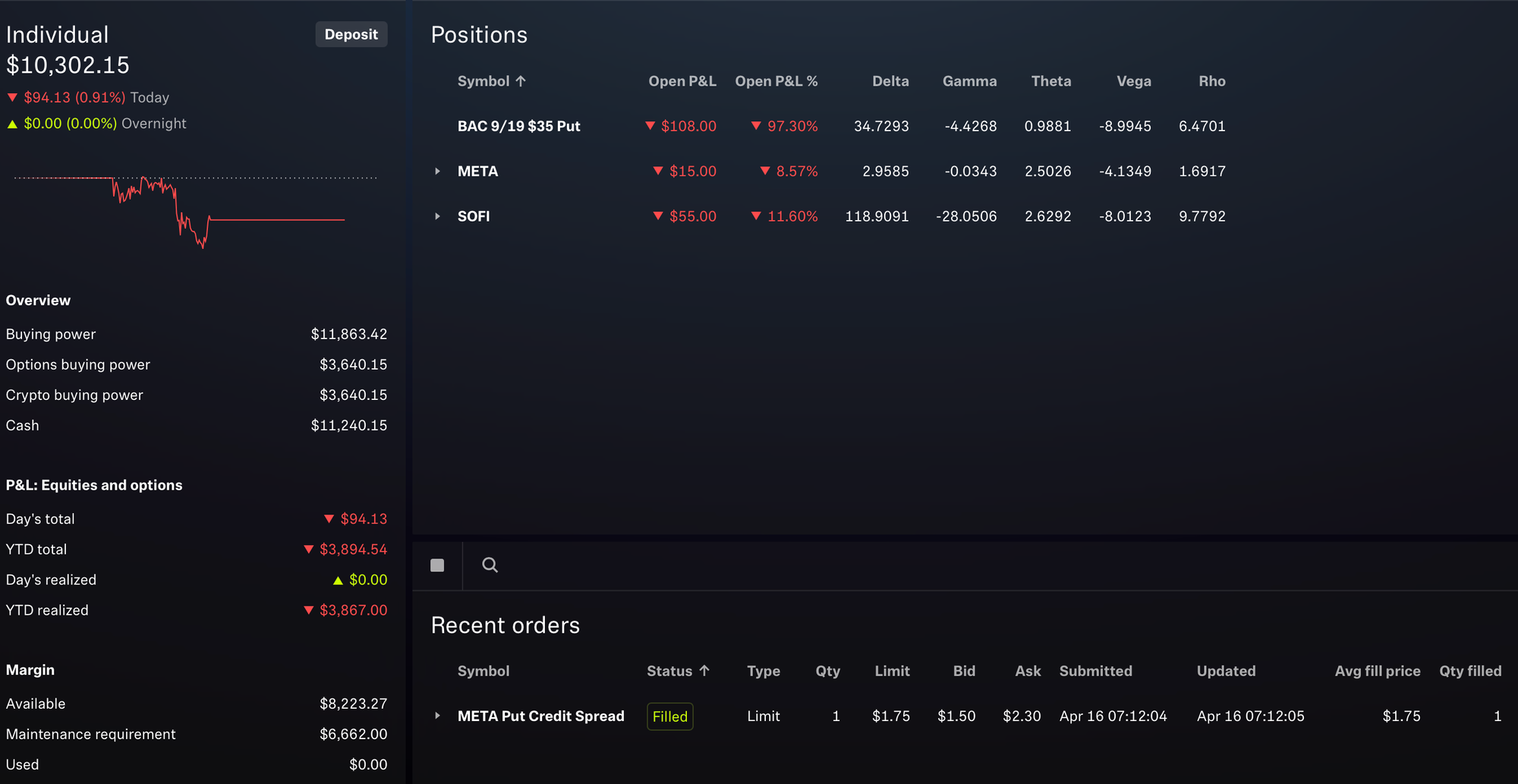Sort positions by Rho column
1518x784 pixels.
click(x=1212, y=81)
